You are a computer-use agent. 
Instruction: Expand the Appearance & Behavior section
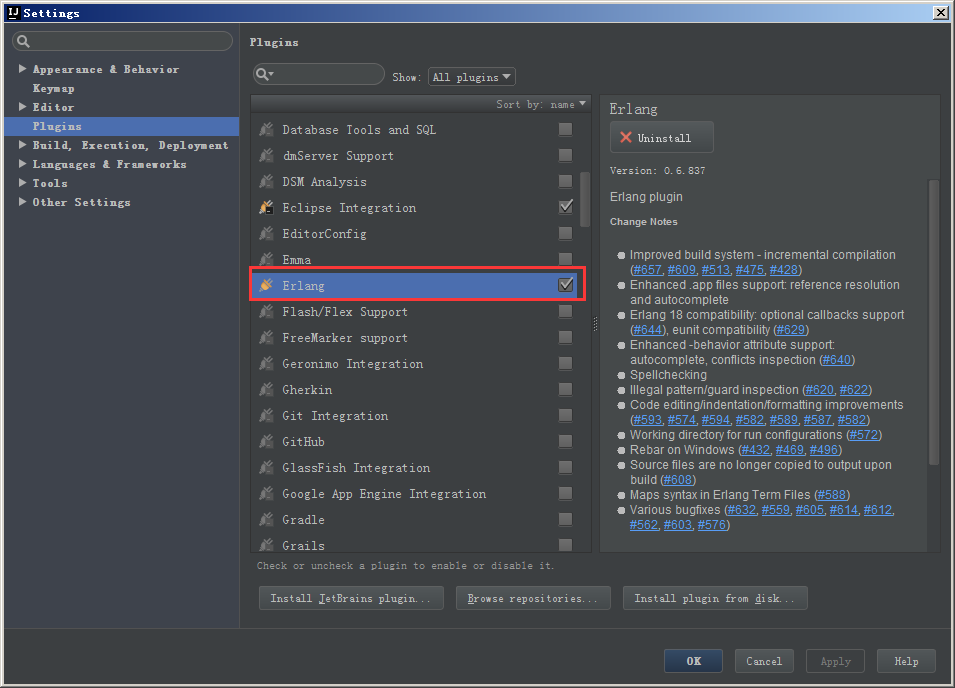point(22,69)
